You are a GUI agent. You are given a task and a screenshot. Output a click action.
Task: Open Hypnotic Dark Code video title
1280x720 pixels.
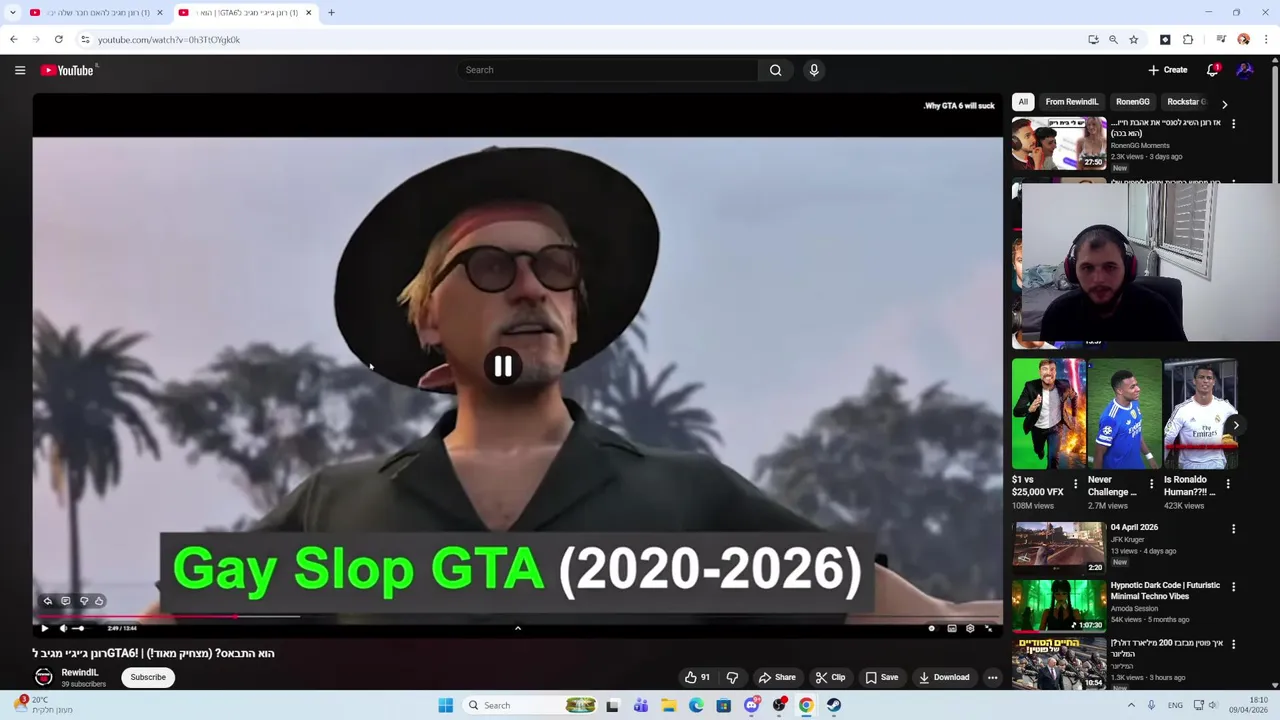(x=1165, y=591)
